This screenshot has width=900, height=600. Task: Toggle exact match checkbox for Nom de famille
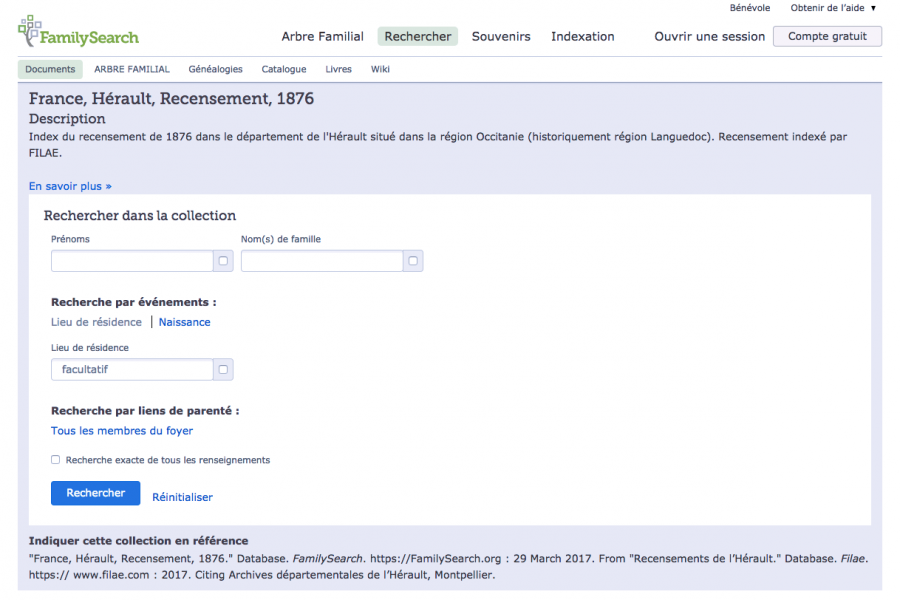click(413, 261)
